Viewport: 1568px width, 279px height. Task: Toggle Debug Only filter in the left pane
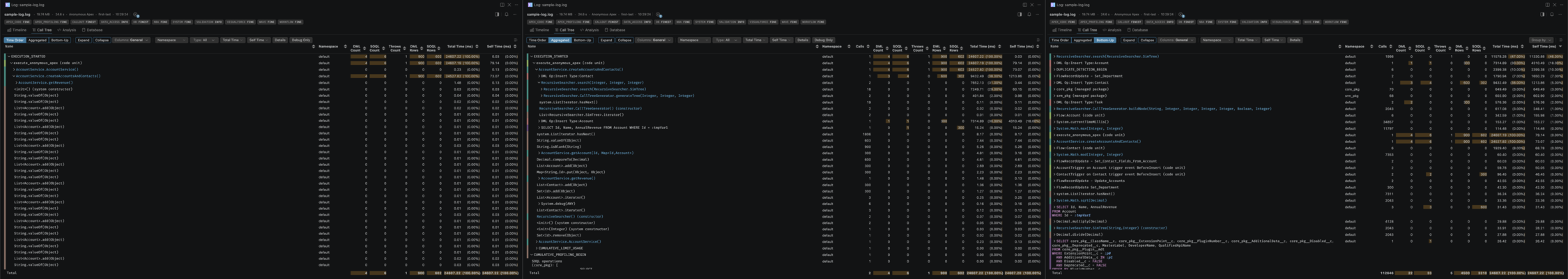pos(301,40)
